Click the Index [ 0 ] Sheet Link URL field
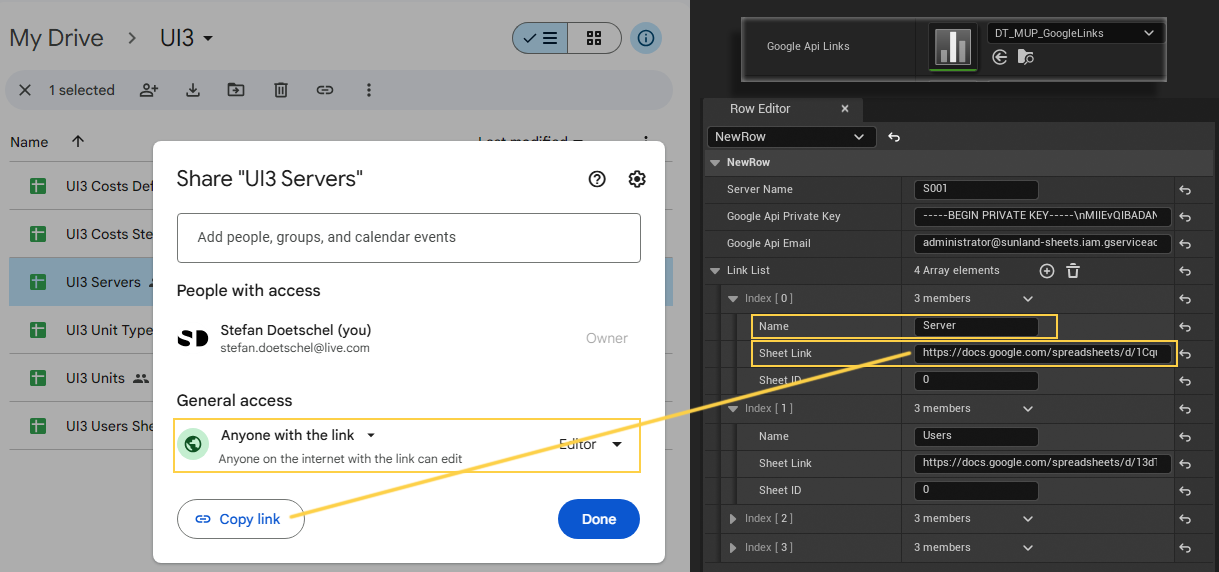1219x572 pixels. coord(1042,354)
